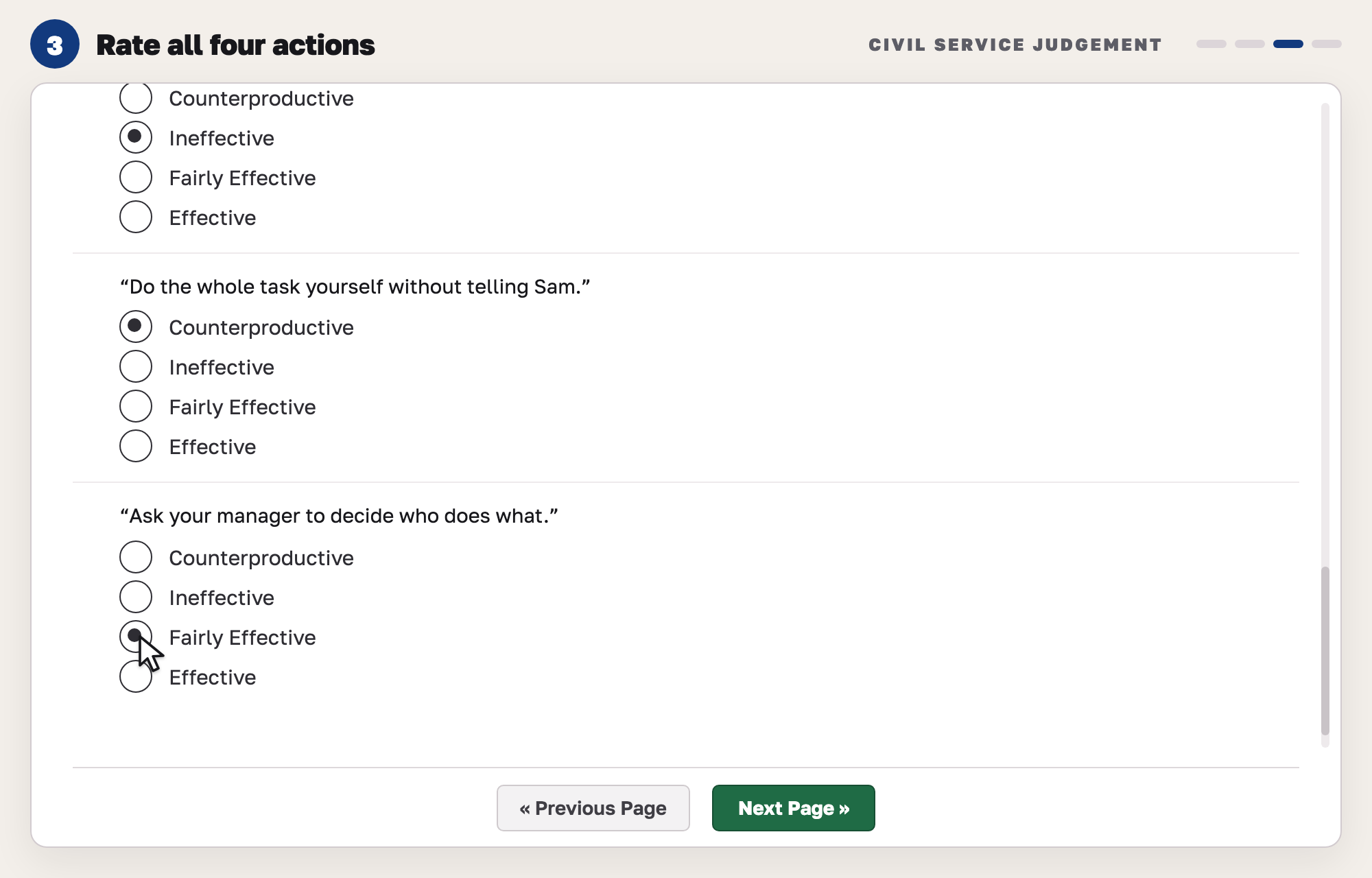This screenshot has width=1372, height=878.
Task: Select Ineffective in the partially visible top group
Action: point(136,138)
